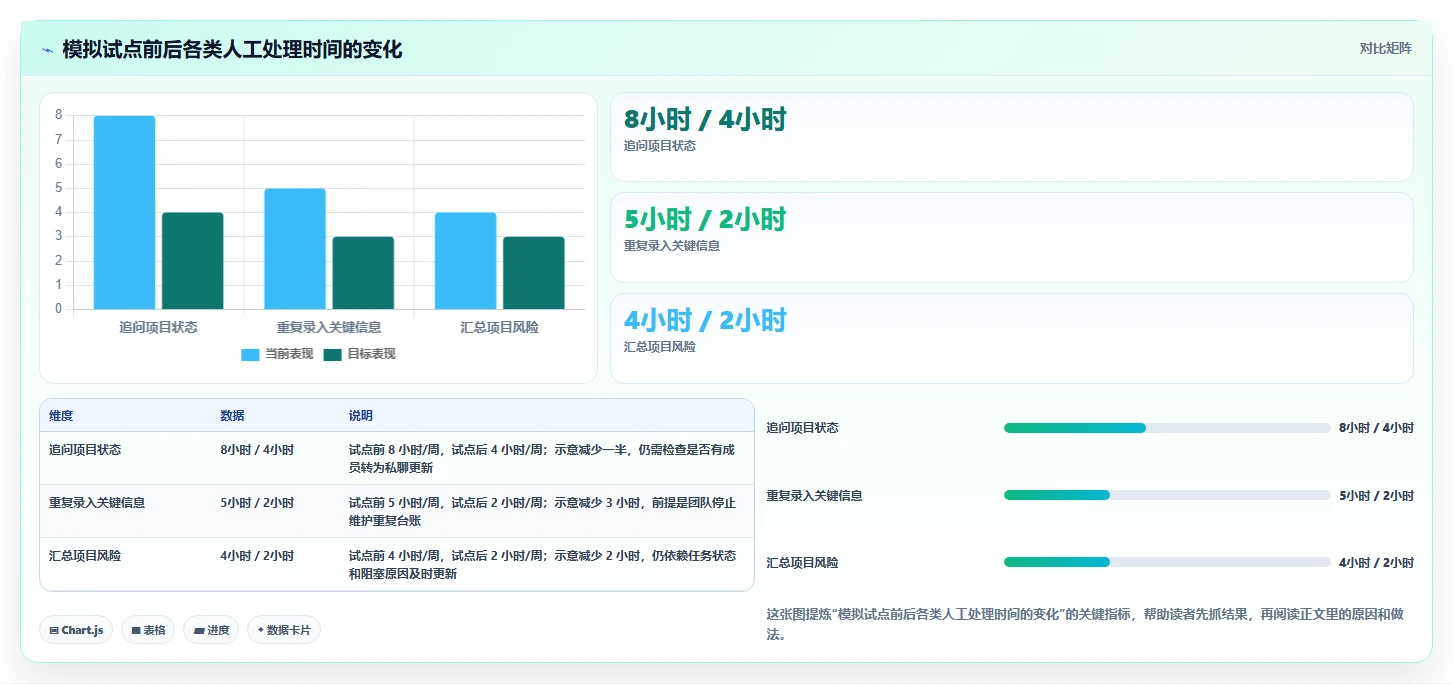Toggle the 目标表现 legend swatch
Screen dimensions: 1453x684
tap(332, 354)
